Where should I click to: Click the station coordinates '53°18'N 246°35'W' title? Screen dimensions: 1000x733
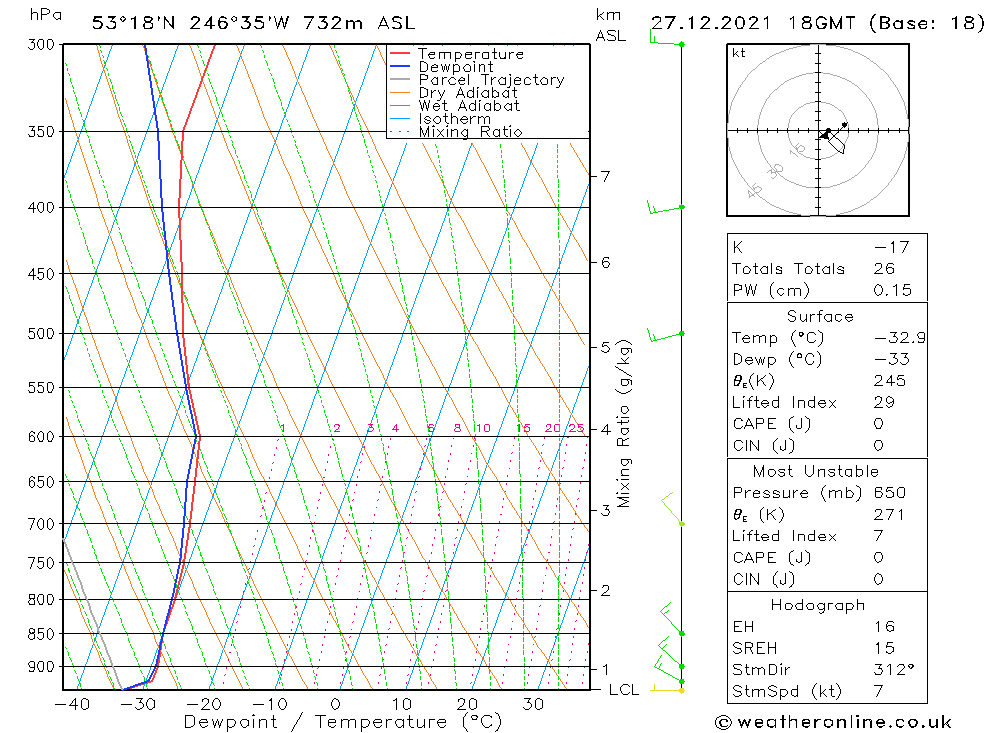tap(191, 23)
